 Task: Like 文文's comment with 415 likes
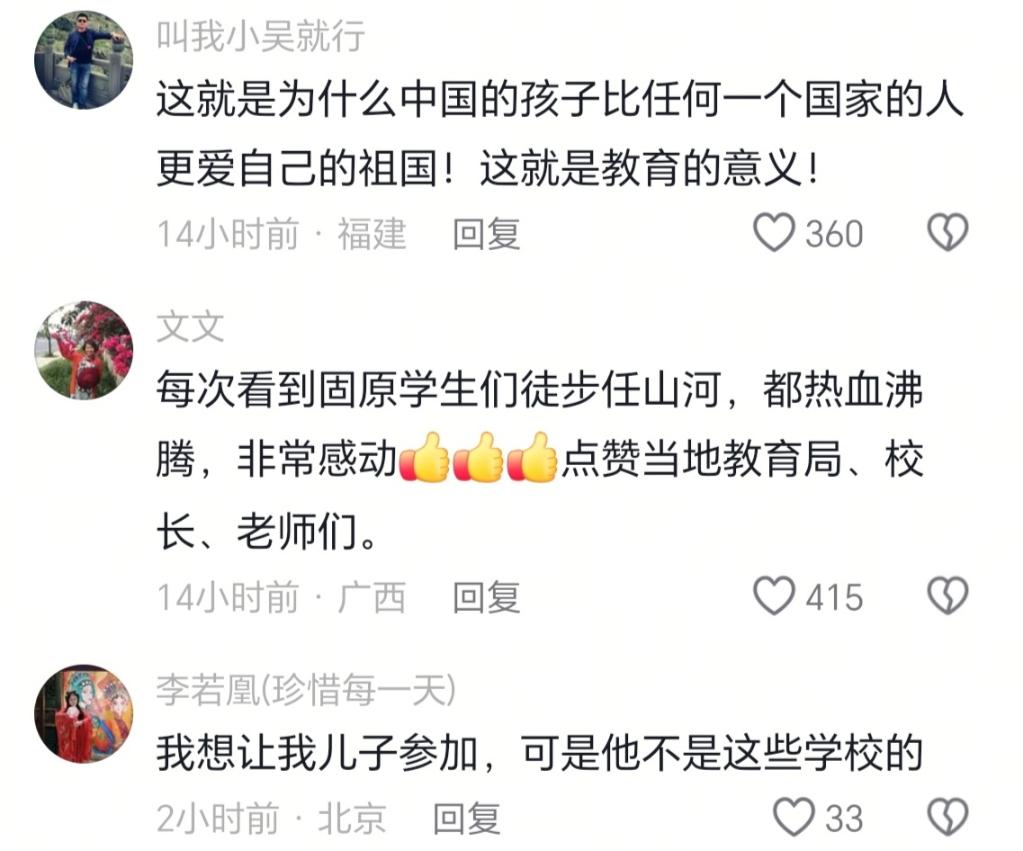774,596
